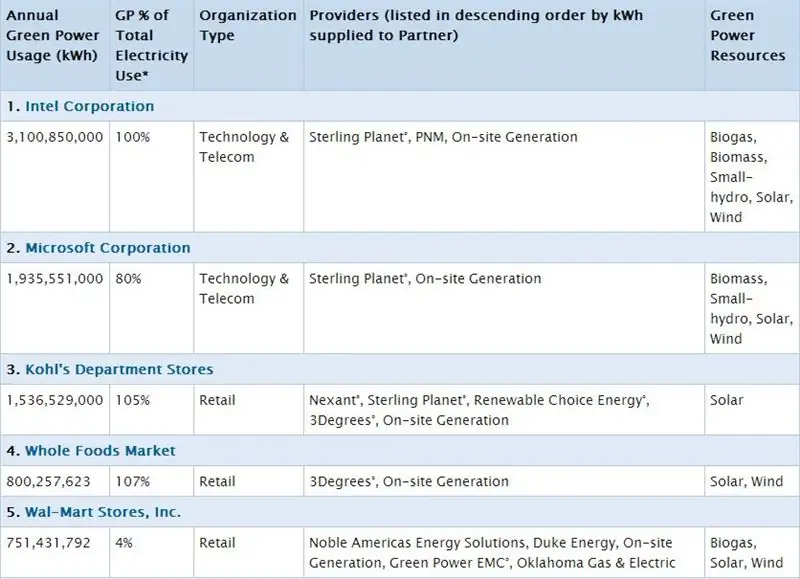Viewport: 800px width, 579px height.
Task: Follow the Whole Foods Market link
Action: pyautogui.click(x=100, y=451)
